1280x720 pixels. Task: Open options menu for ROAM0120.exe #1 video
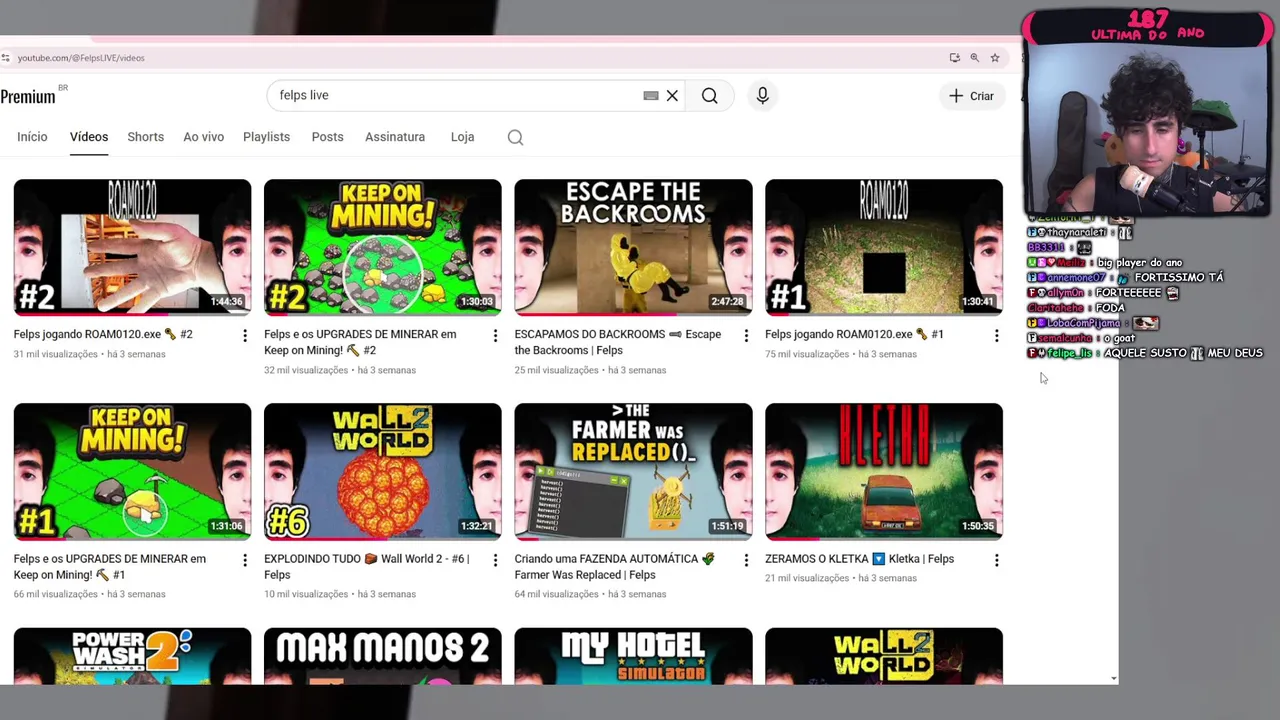pos(996,336)
